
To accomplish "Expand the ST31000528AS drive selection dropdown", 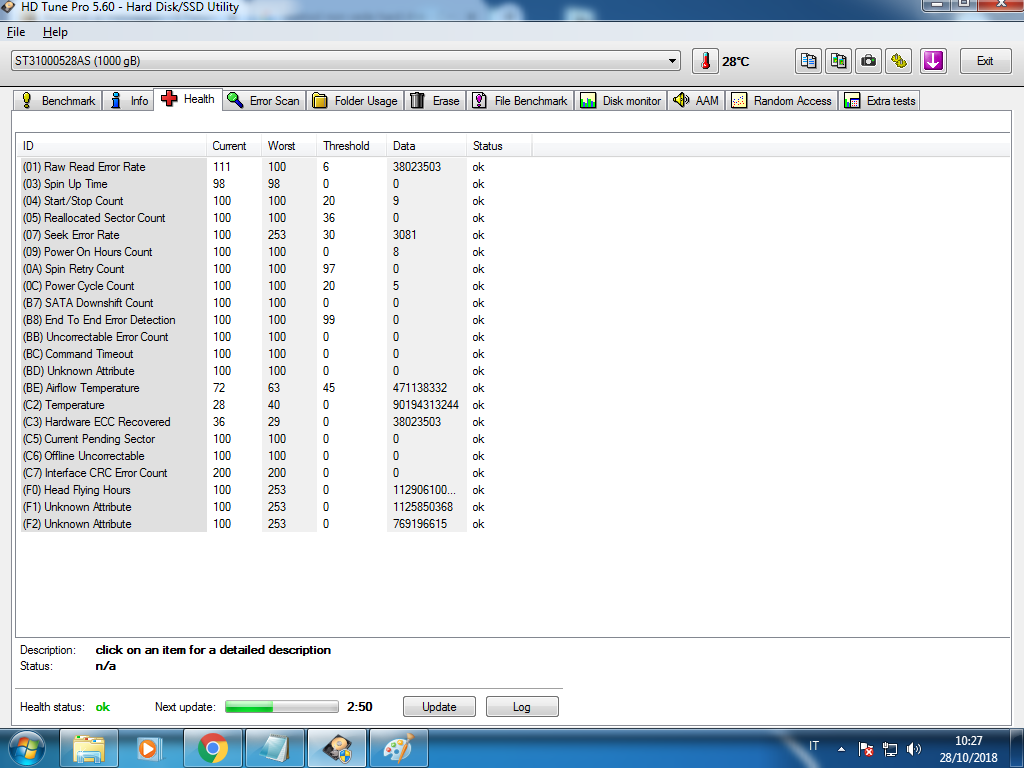I will click(673, 61).
